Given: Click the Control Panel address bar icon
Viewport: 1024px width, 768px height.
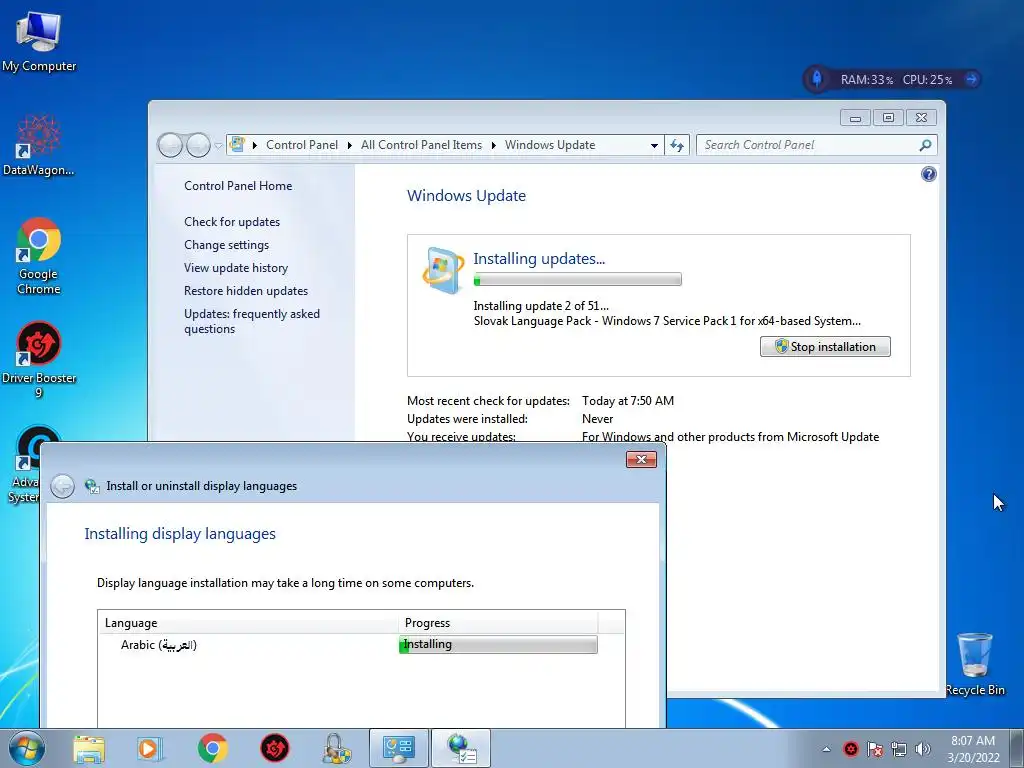Looking at the screenshot, I should coord(238,144).
